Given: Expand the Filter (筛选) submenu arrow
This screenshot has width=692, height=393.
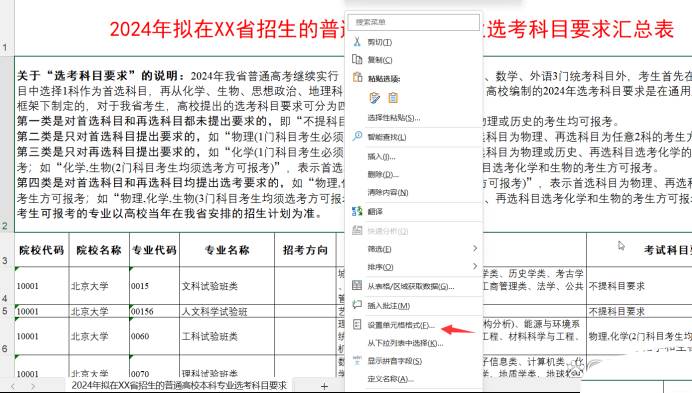Looking at the screenshot, I should pyautogui.click(x=475, y=249).
